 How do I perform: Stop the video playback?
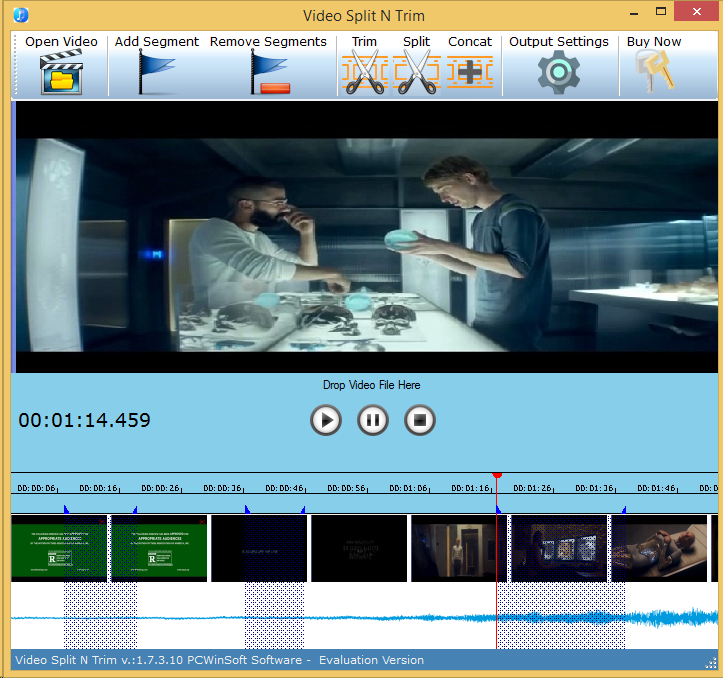click(x=420, y=420)
